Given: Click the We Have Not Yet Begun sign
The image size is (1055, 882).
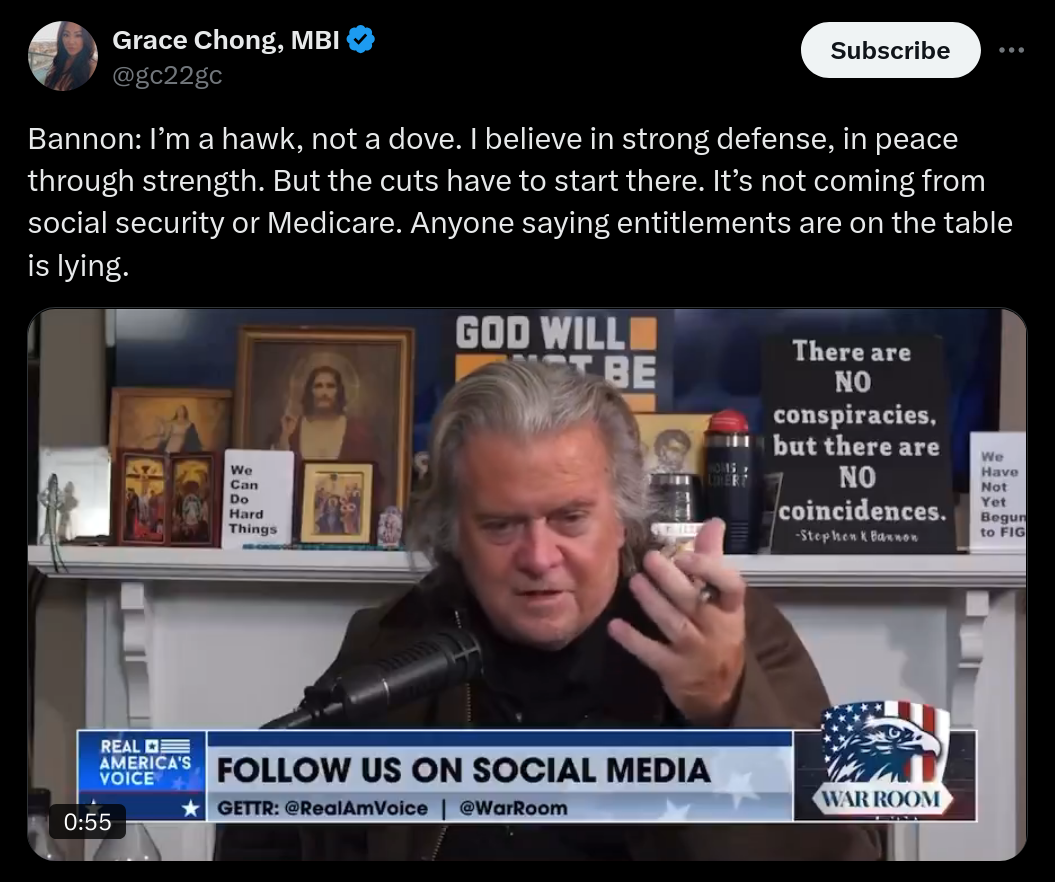Looking at the screenshot, I should 998,492.
